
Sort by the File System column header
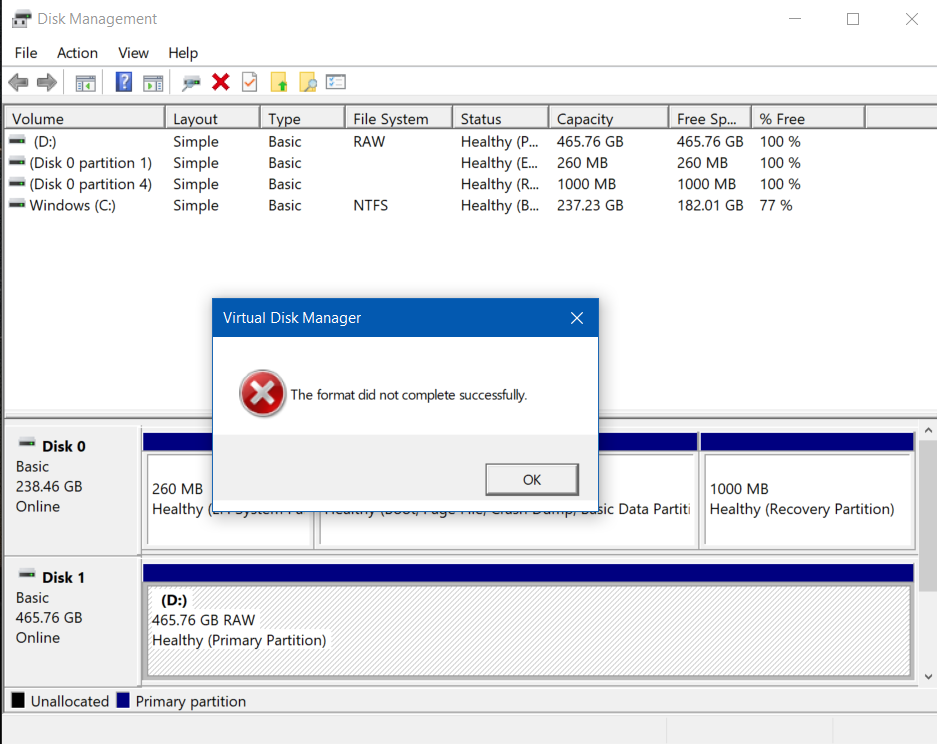[x=399, y=118]
